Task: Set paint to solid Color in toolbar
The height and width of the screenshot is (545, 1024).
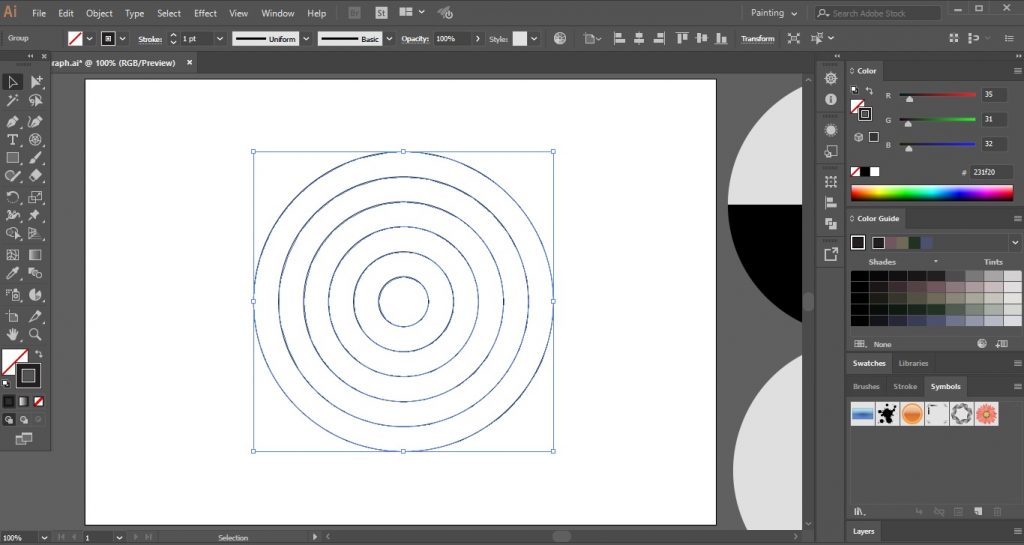Action: [x=8, y=401]
